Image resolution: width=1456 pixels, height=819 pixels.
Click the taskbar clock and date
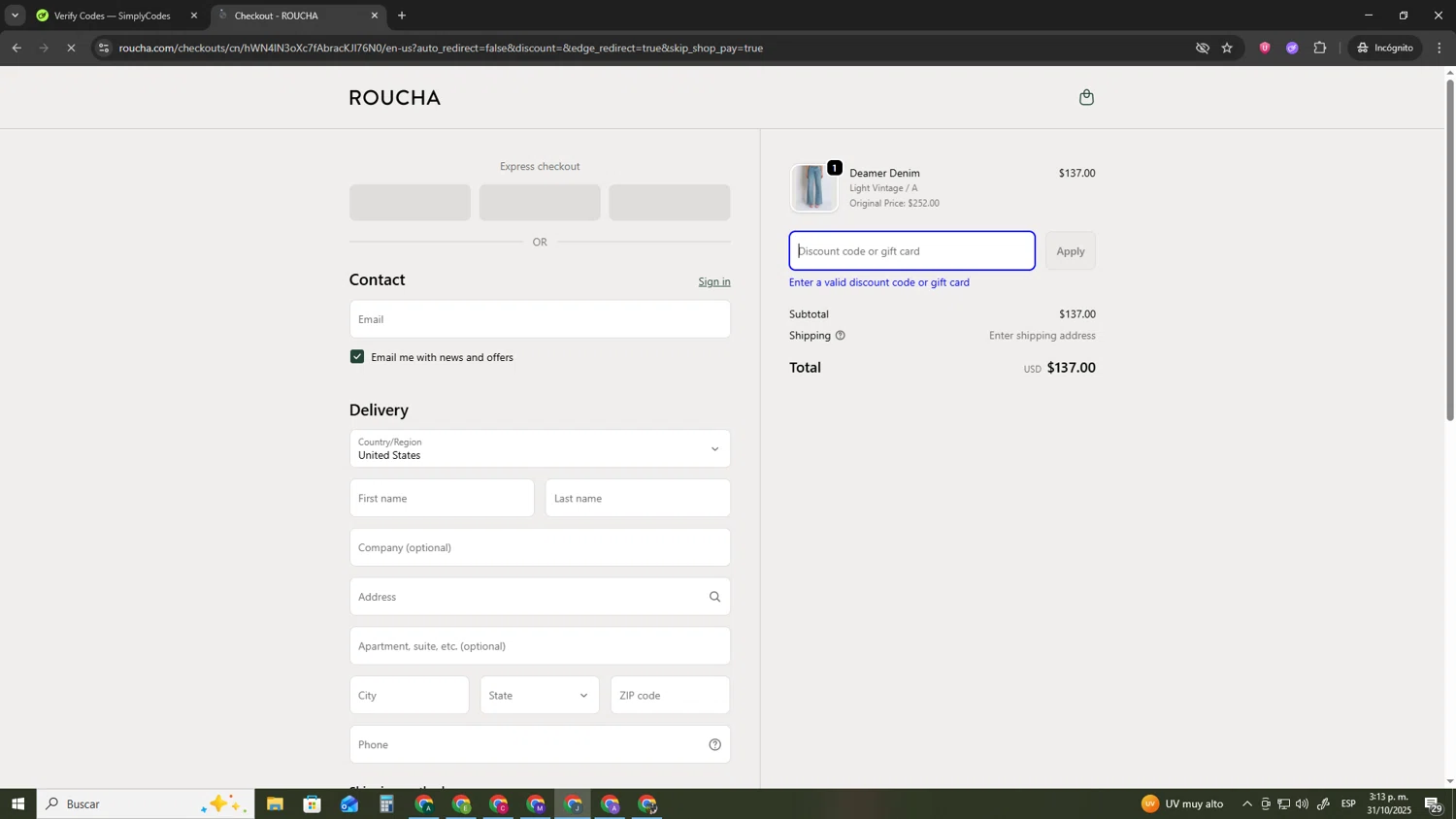(1389, 803)
